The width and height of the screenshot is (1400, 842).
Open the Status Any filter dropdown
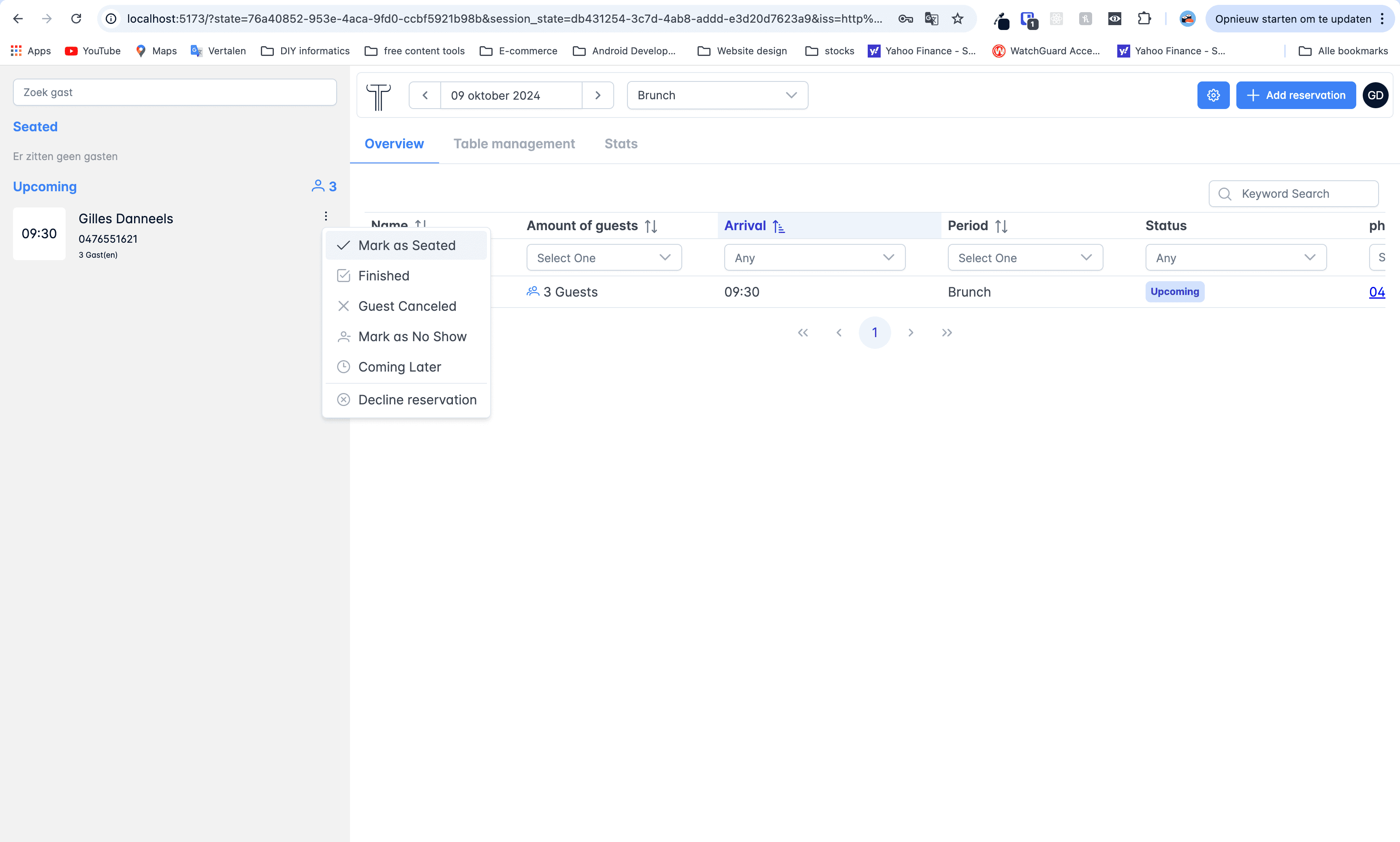tap(1236, 258)
